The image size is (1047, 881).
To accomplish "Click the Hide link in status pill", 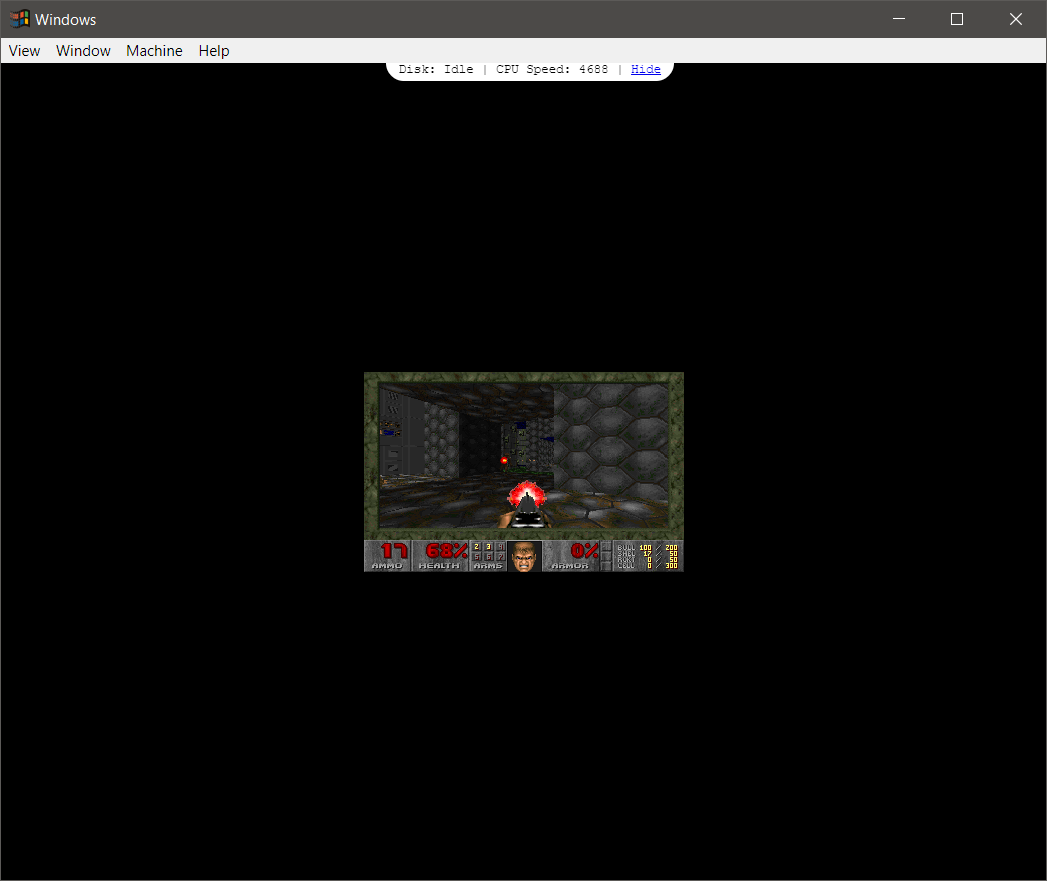I will [646, 69].
